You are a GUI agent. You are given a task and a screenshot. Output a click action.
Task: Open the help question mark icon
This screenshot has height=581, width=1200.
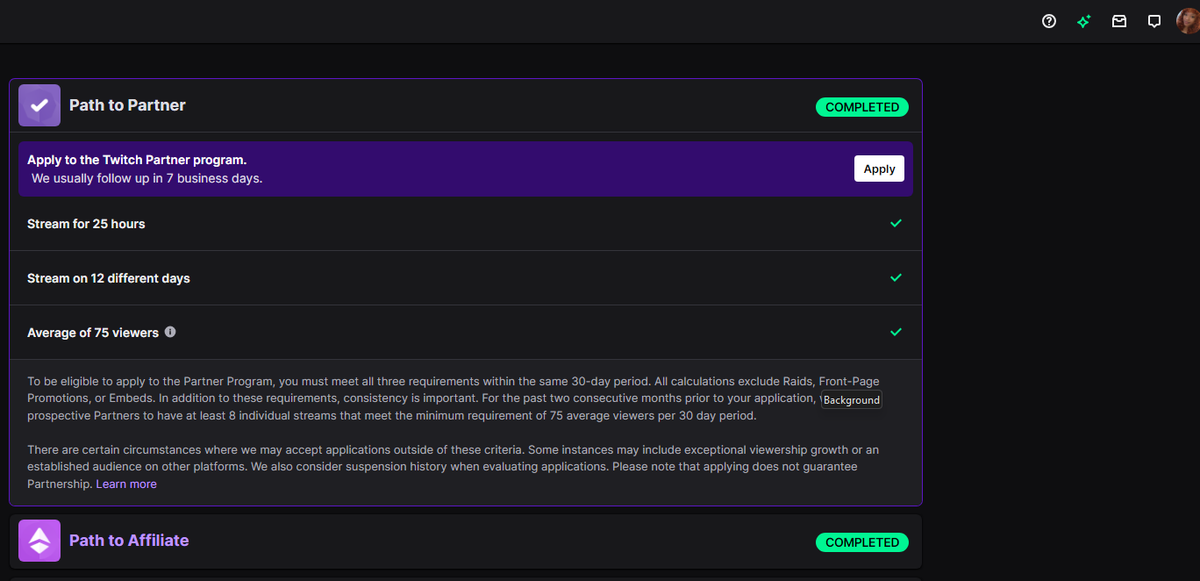1049,21
